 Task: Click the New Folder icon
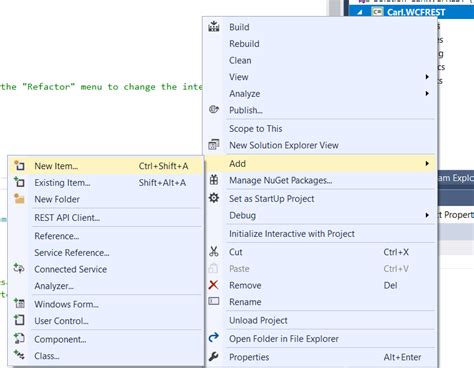coord(19,199)
